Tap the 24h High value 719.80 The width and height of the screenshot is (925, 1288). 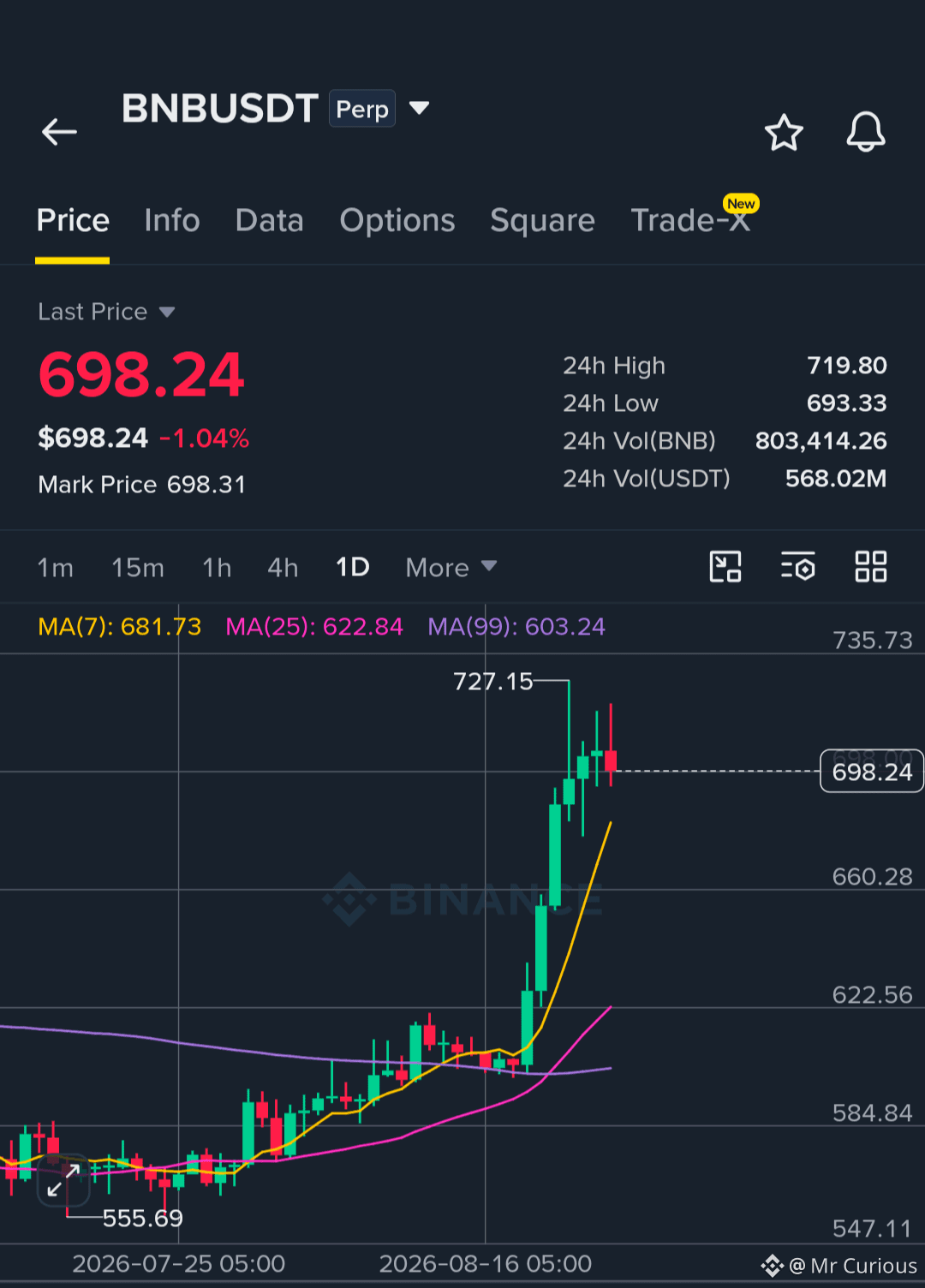pyautogui.click(x=847, y=366)
